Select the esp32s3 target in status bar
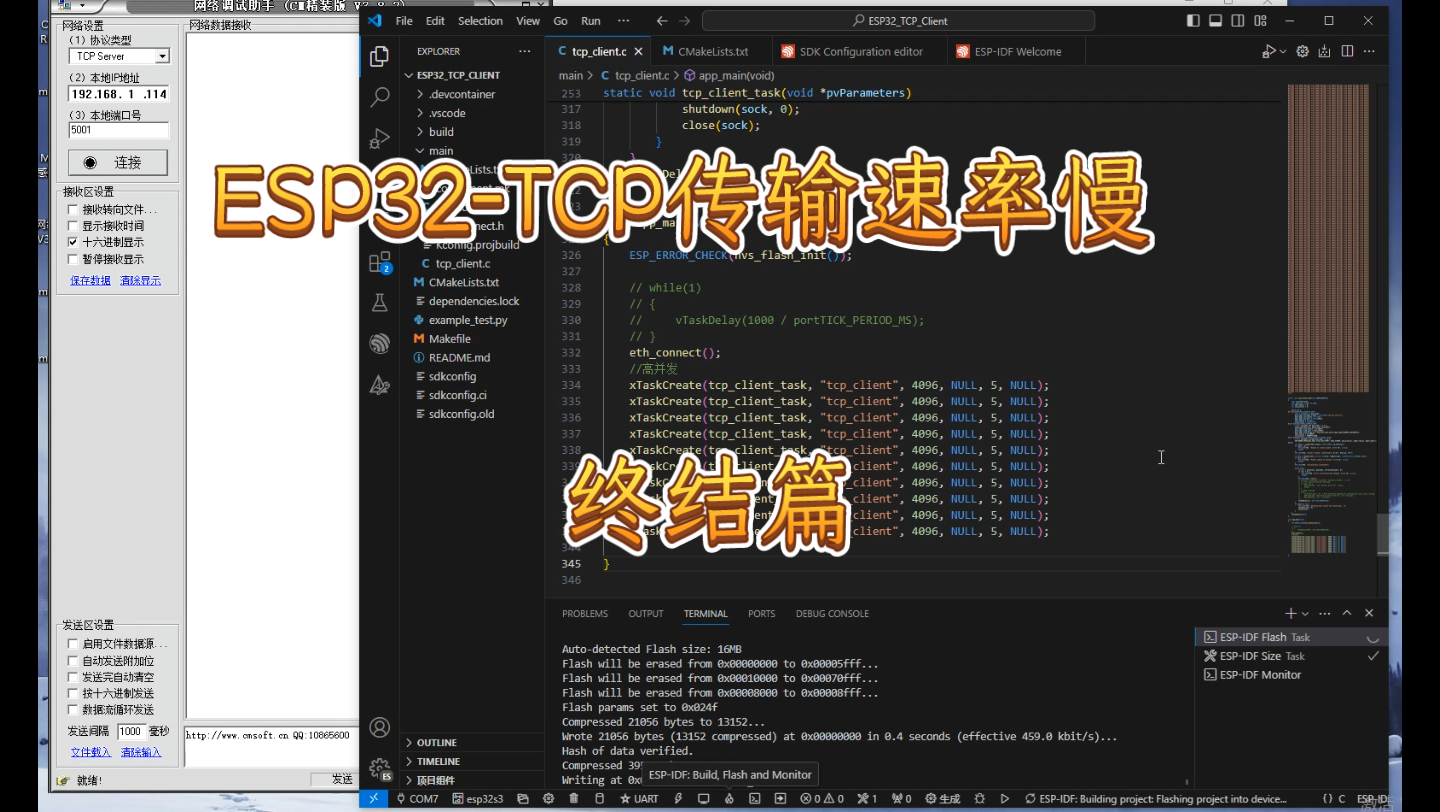This screenshot has height=812, width=1440. (478, 799)
